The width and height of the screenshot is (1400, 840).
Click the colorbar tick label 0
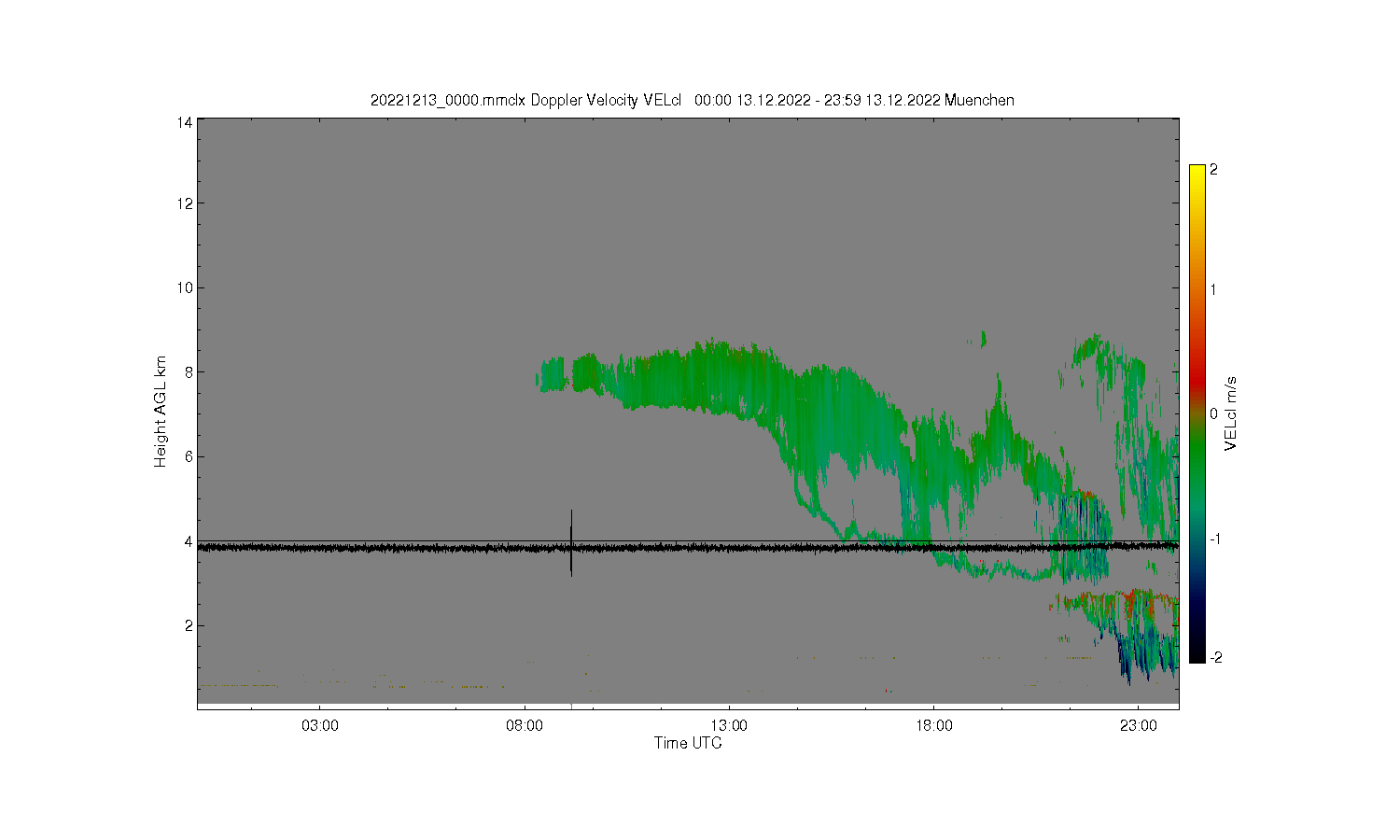pyautogui.click(x=1213, y=413)
